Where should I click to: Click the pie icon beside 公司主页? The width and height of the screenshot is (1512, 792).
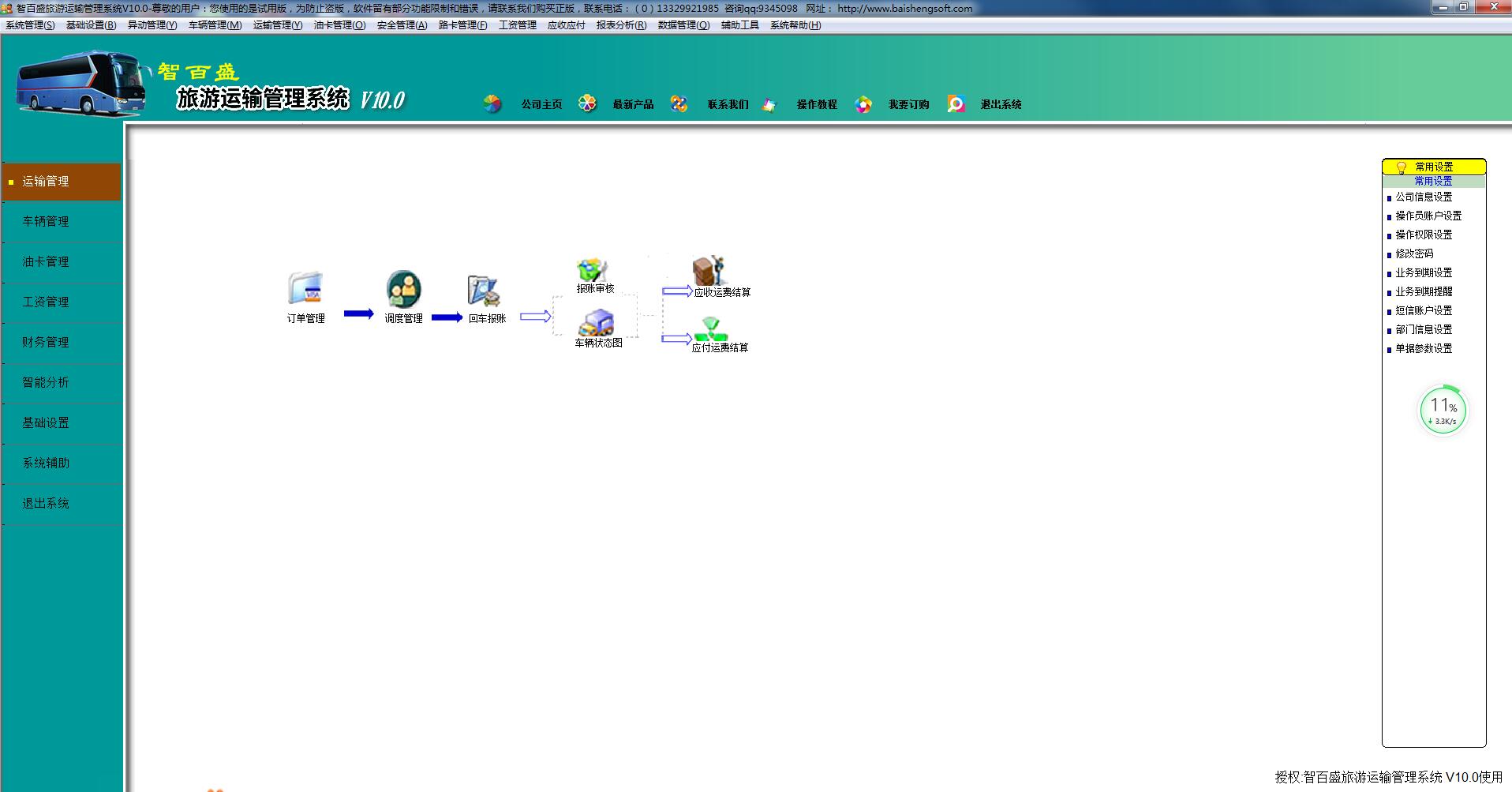pos(492,104)
